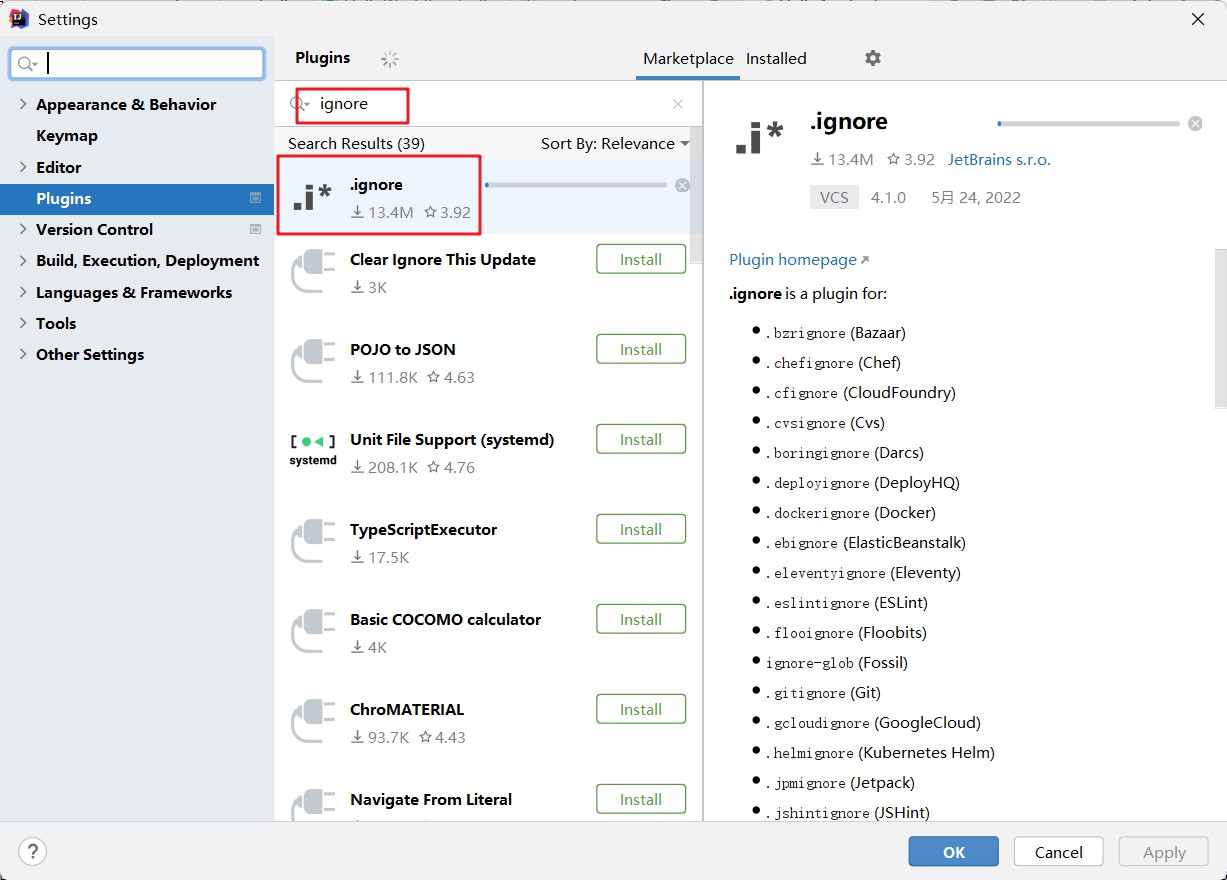Click the Cancel button
Image resolution: width=1227 pixels, height=880 pixels.
pyautogui.click(x=1059, y=852)
